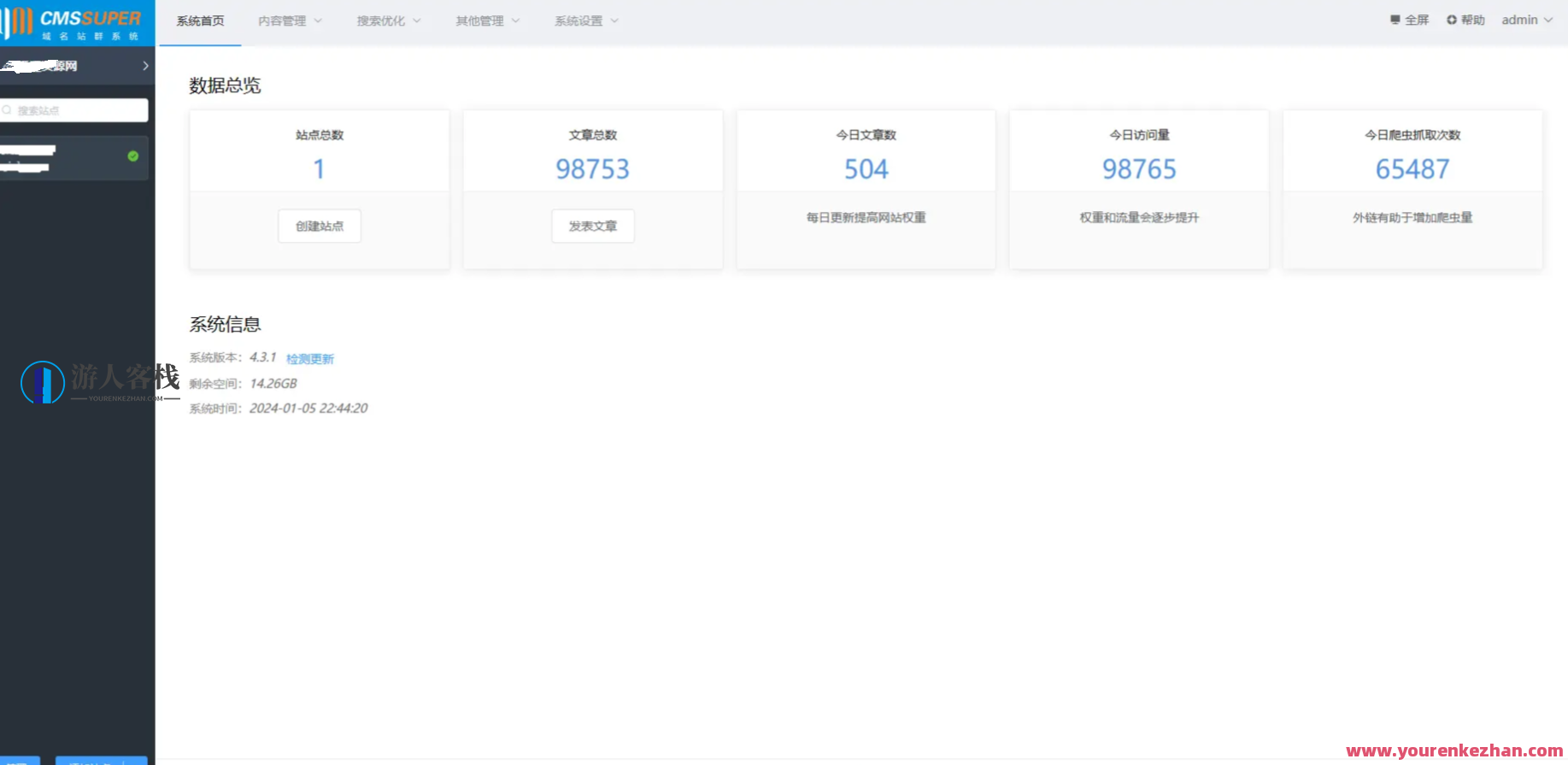Click the fullscreen monitor icon
This screenshot has height=765, width=1568.
[1395, 20]
